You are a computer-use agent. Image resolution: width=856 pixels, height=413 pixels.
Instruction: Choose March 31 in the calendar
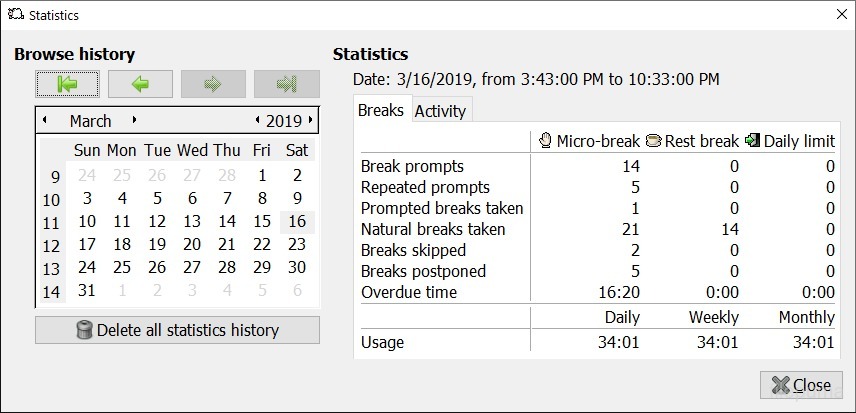point(87,290)
